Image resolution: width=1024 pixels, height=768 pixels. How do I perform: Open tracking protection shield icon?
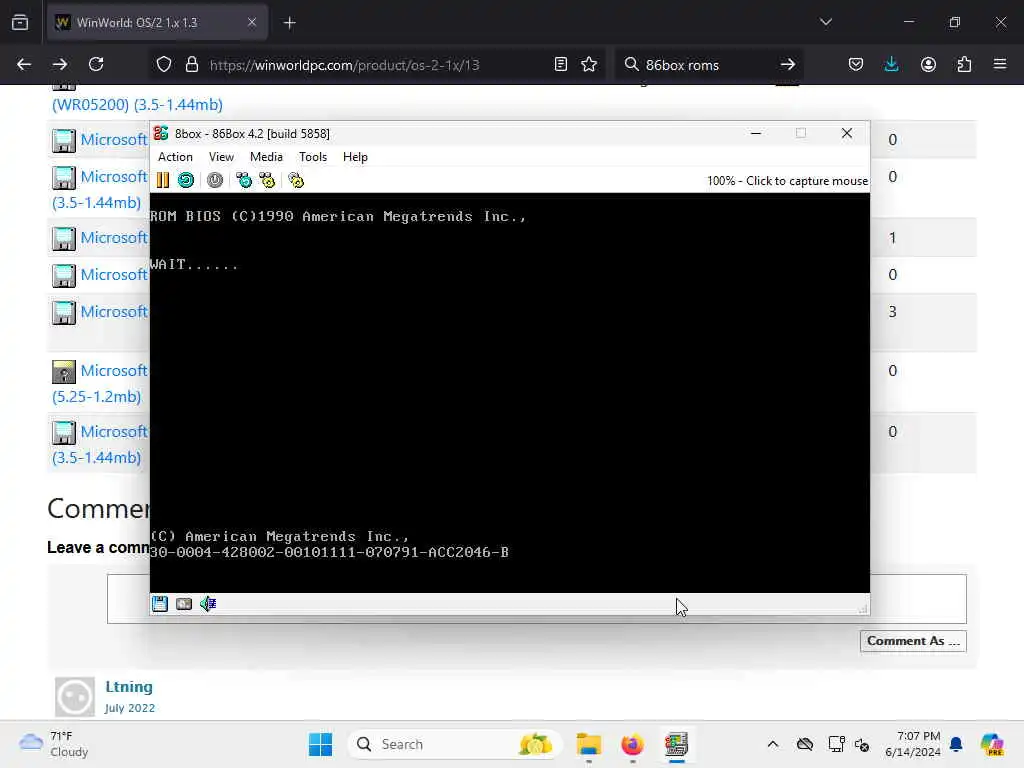[x=164, y=65]
